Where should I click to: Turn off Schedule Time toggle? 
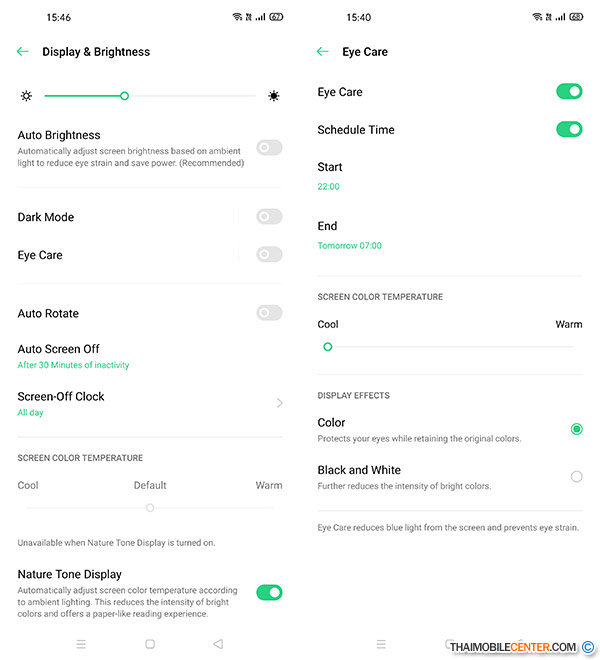(569, 129)
